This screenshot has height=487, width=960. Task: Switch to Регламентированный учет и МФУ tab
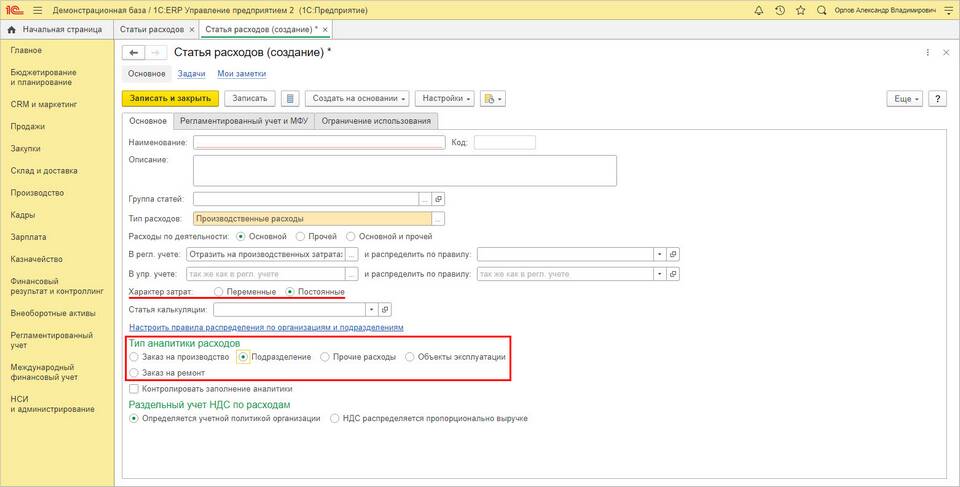pos(244,121)
